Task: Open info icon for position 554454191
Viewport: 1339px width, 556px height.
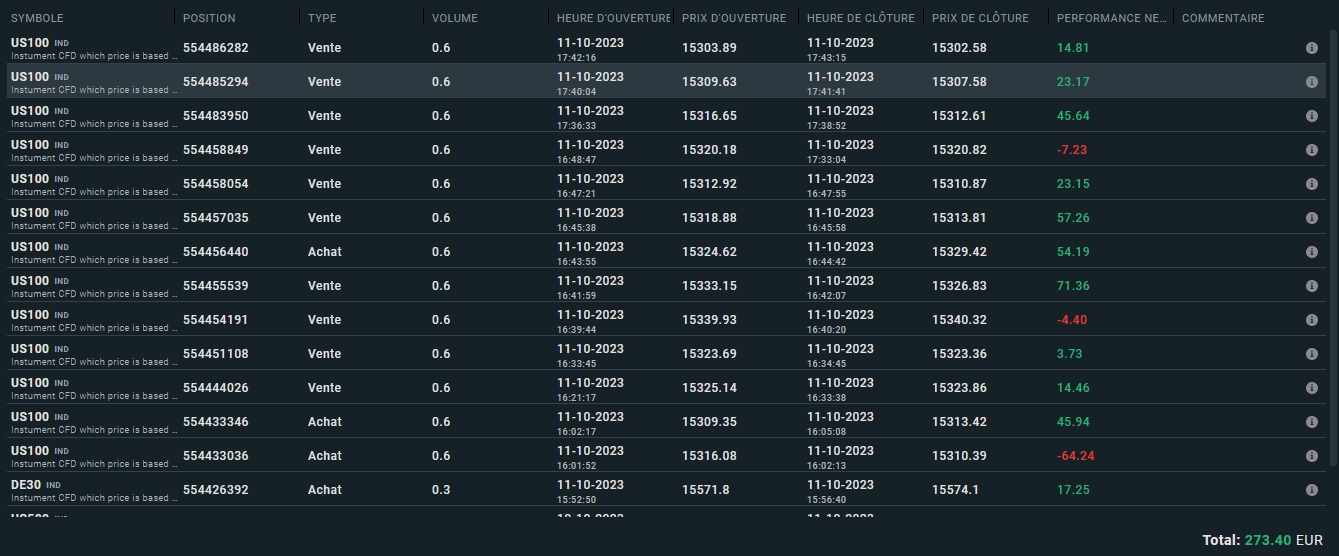Action: pyautogui.click(x=1311, y=320)
